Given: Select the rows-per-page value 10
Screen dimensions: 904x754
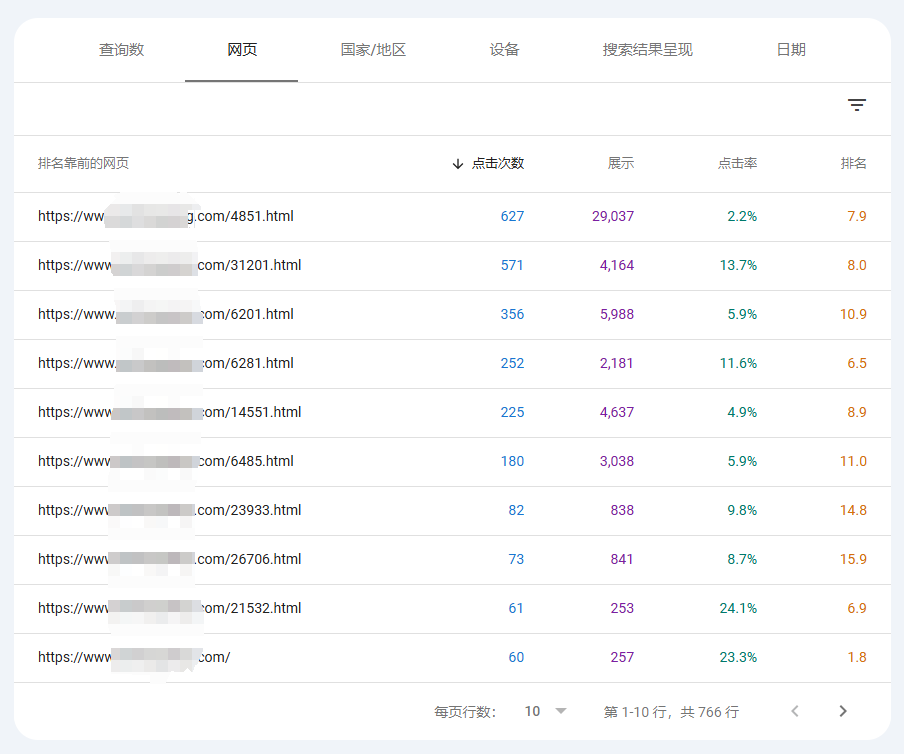Looking at the screenshot, I should pos(532,711).
